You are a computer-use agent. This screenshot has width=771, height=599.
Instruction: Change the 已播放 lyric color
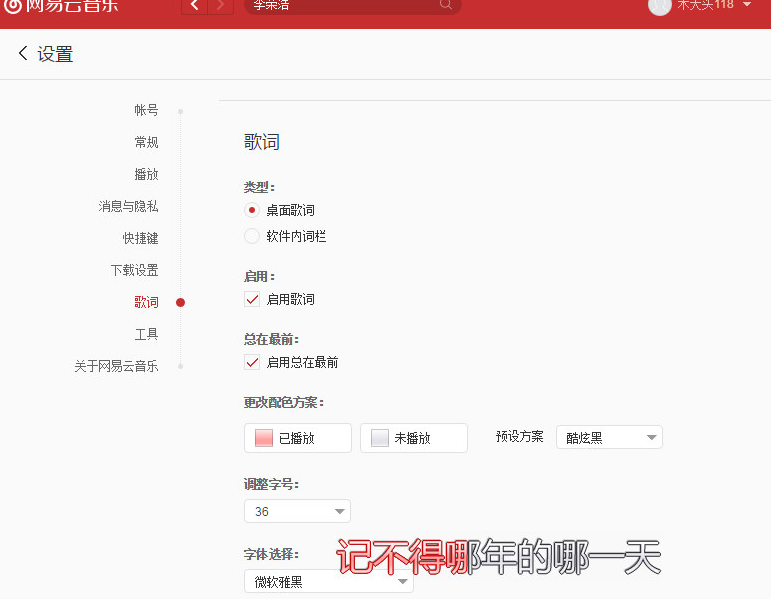coord(297,438)
